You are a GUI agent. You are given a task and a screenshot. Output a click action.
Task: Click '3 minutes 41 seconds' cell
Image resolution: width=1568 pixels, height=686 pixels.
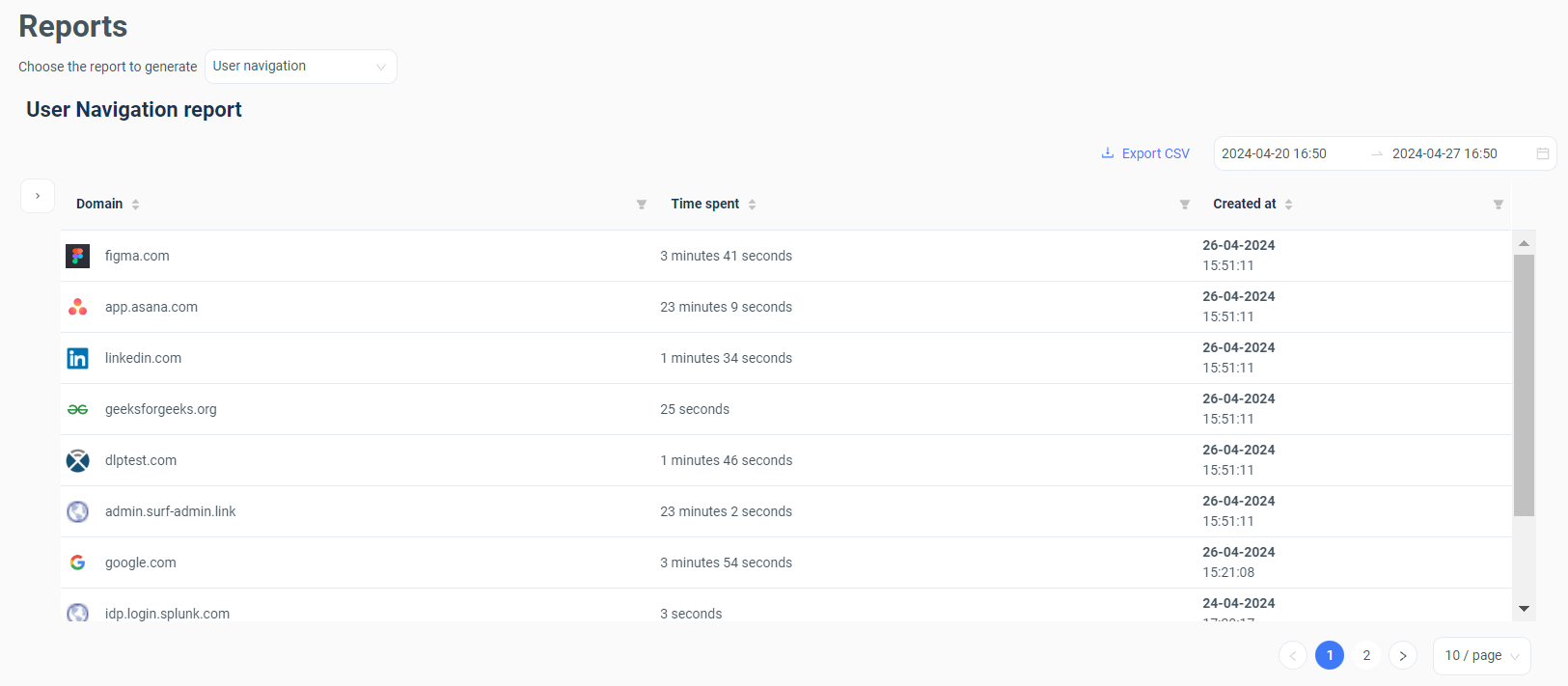click(x=726, y=256)
